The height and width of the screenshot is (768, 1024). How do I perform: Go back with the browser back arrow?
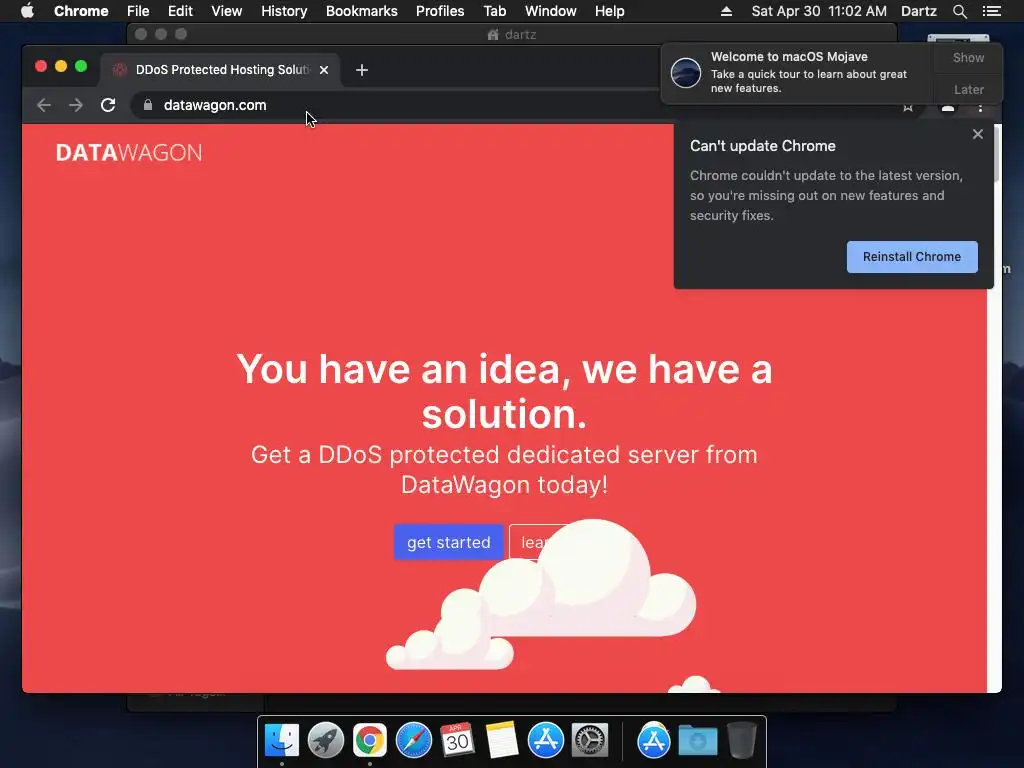[x=44, y=105]
